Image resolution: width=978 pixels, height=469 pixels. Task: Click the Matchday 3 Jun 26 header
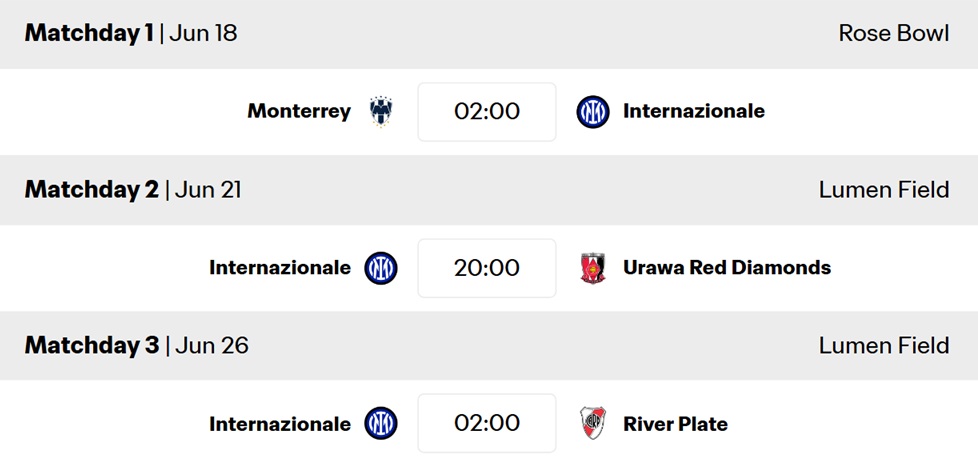137,346
